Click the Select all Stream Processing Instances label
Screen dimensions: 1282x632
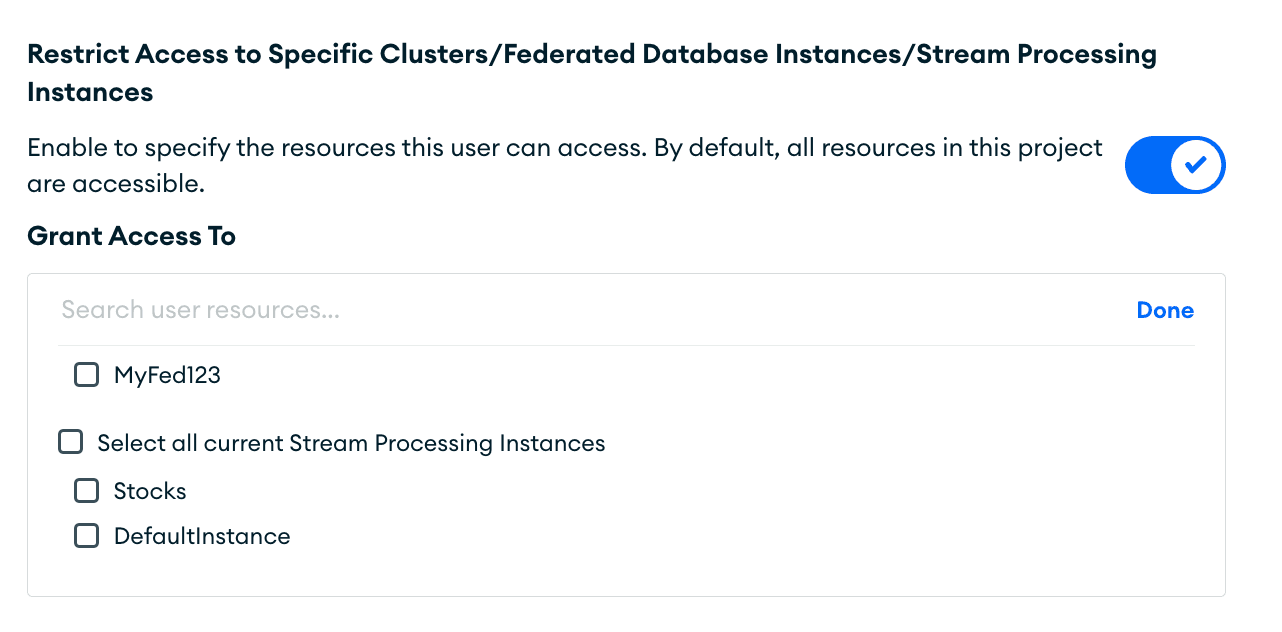(351, 443)
